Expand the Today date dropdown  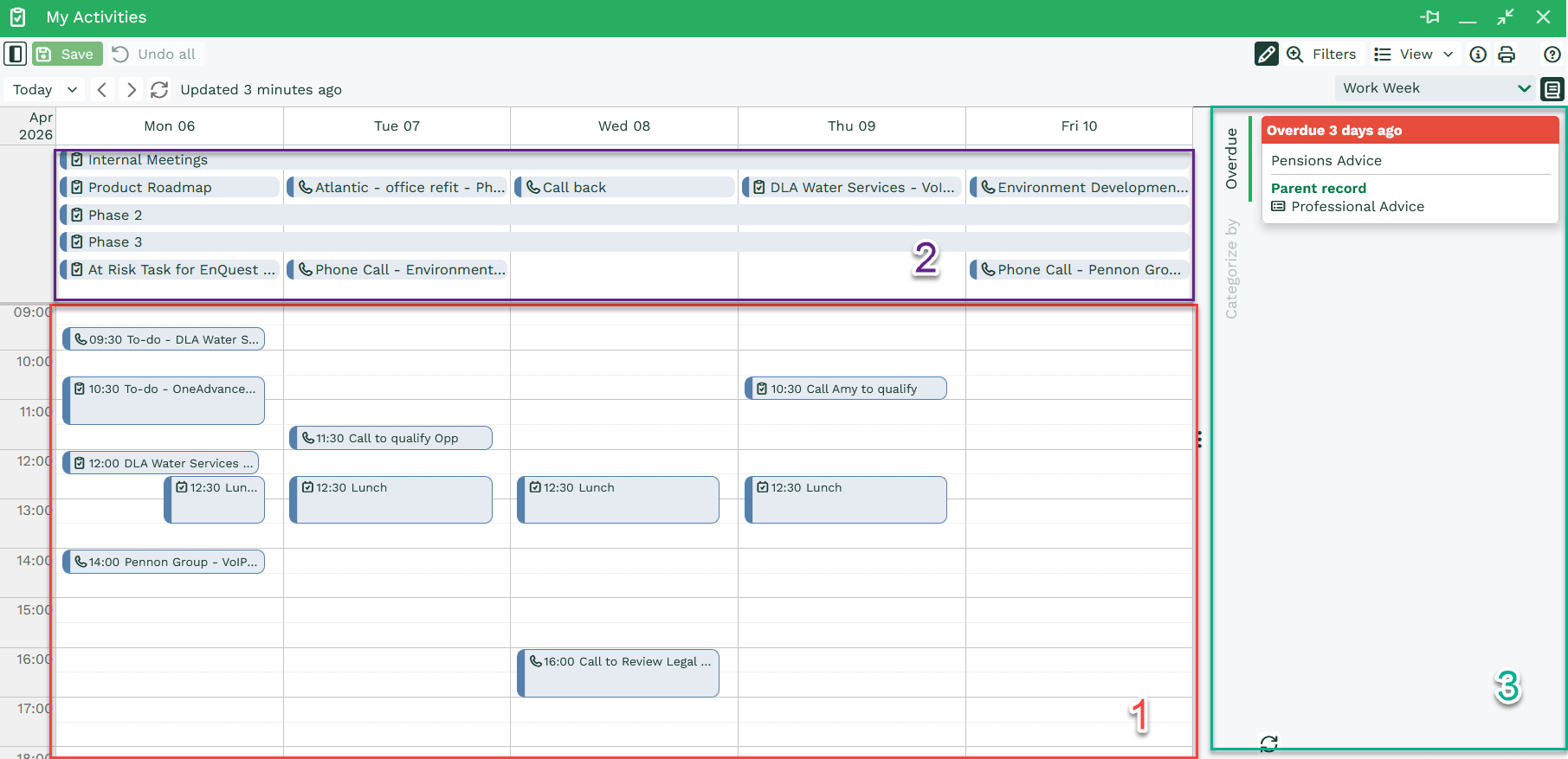72,89
